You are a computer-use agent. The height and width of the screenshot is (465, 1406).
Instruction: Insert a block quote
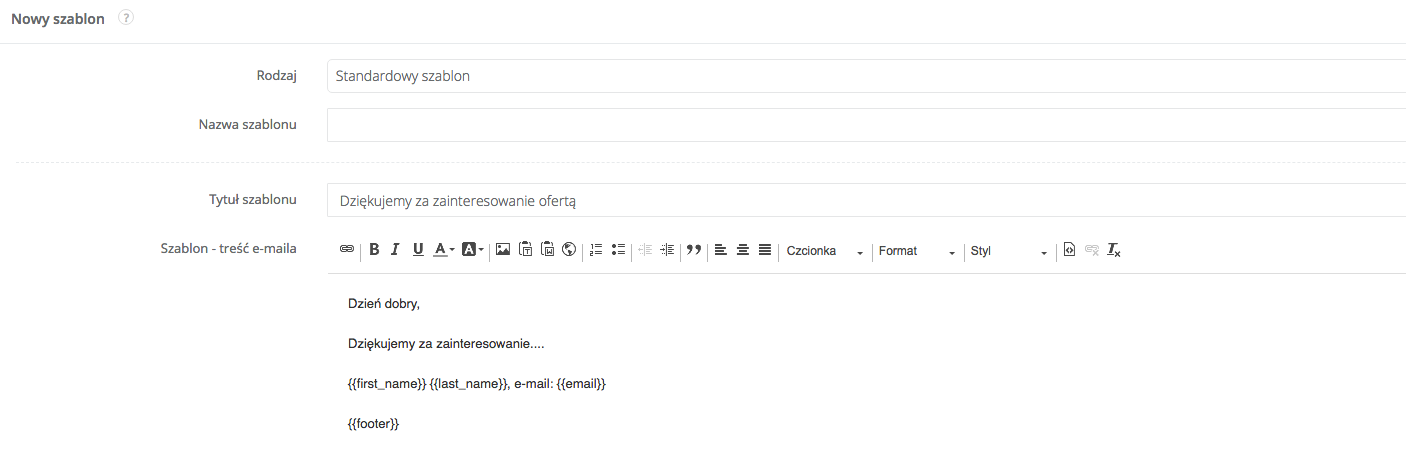tap(693, 250)
